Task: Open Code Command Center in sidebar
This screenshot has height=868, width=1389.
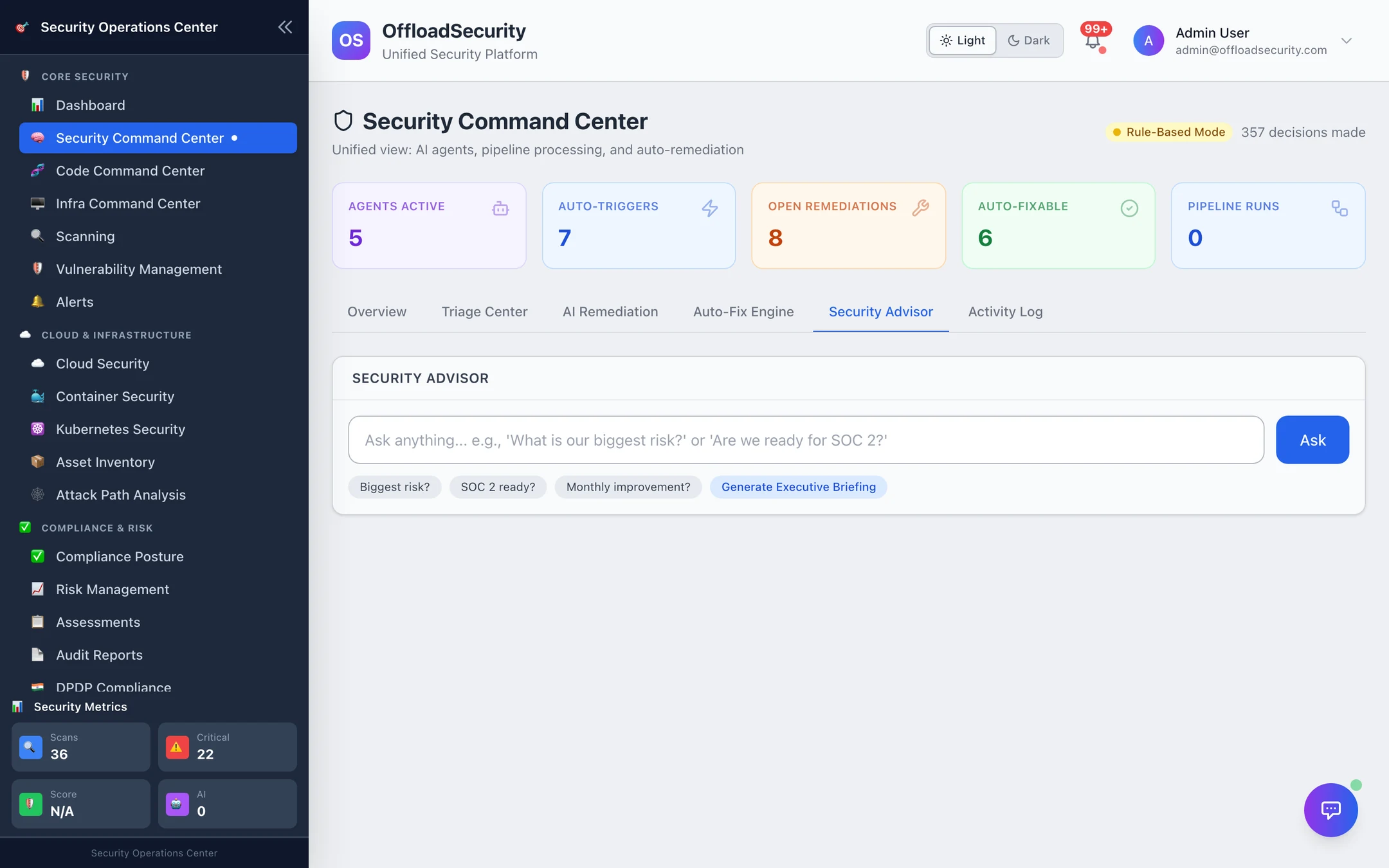Action: pos(158,170)
